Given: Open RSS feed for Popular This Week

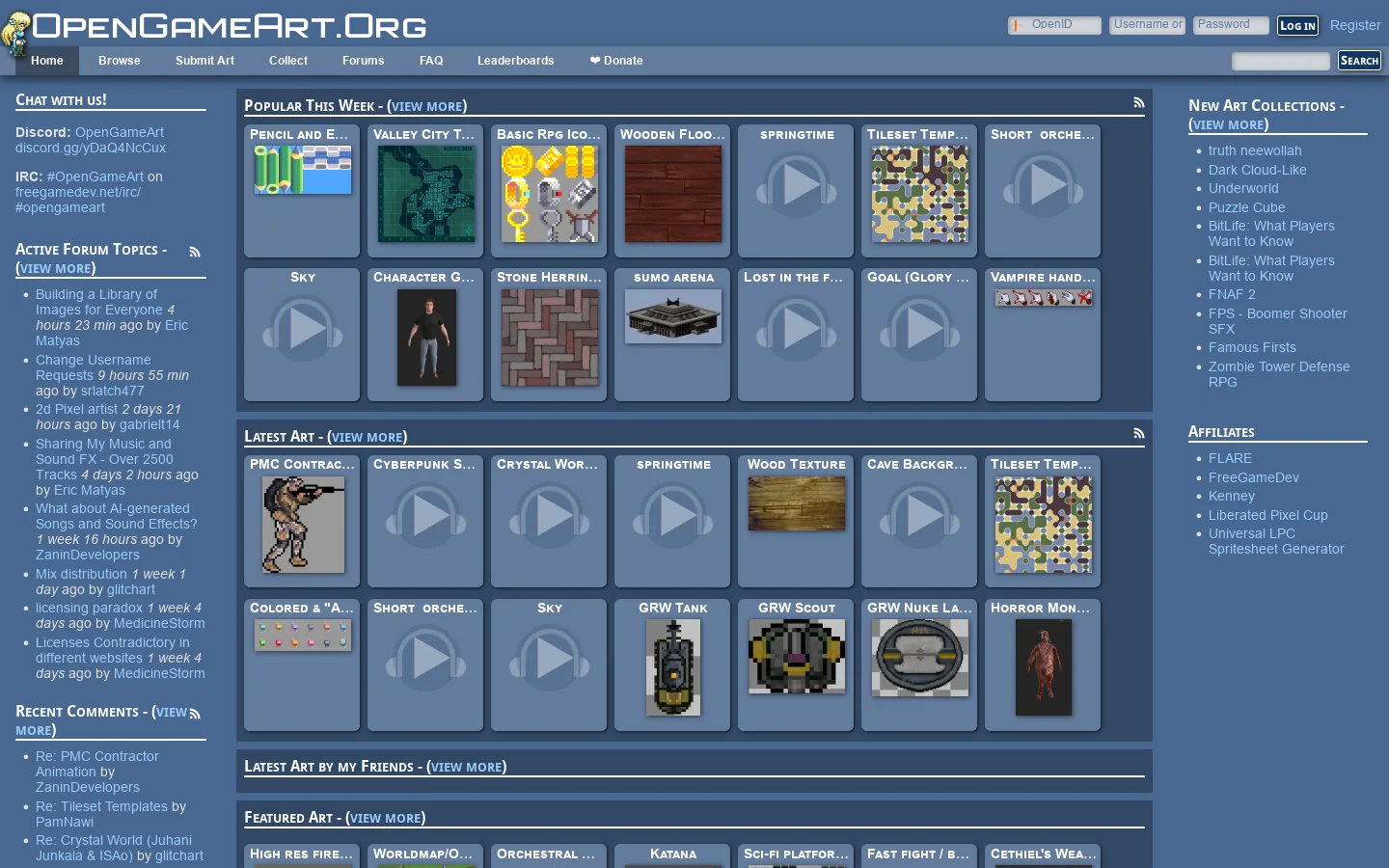Looking at the screenshot, I should click(1139, 102).
